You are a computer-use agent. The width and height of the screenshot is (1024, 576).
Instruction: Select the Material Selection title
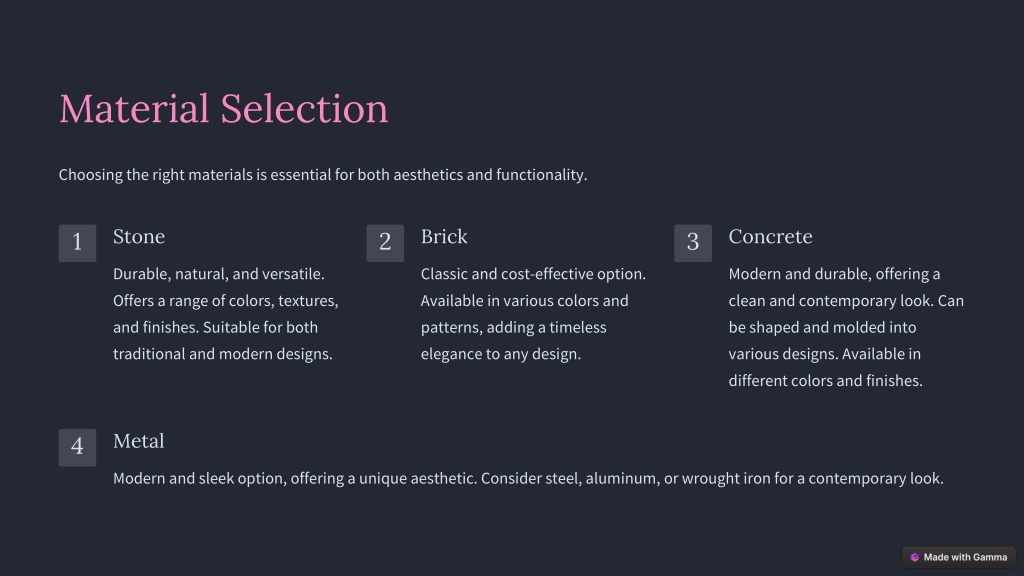coord(223,108)
